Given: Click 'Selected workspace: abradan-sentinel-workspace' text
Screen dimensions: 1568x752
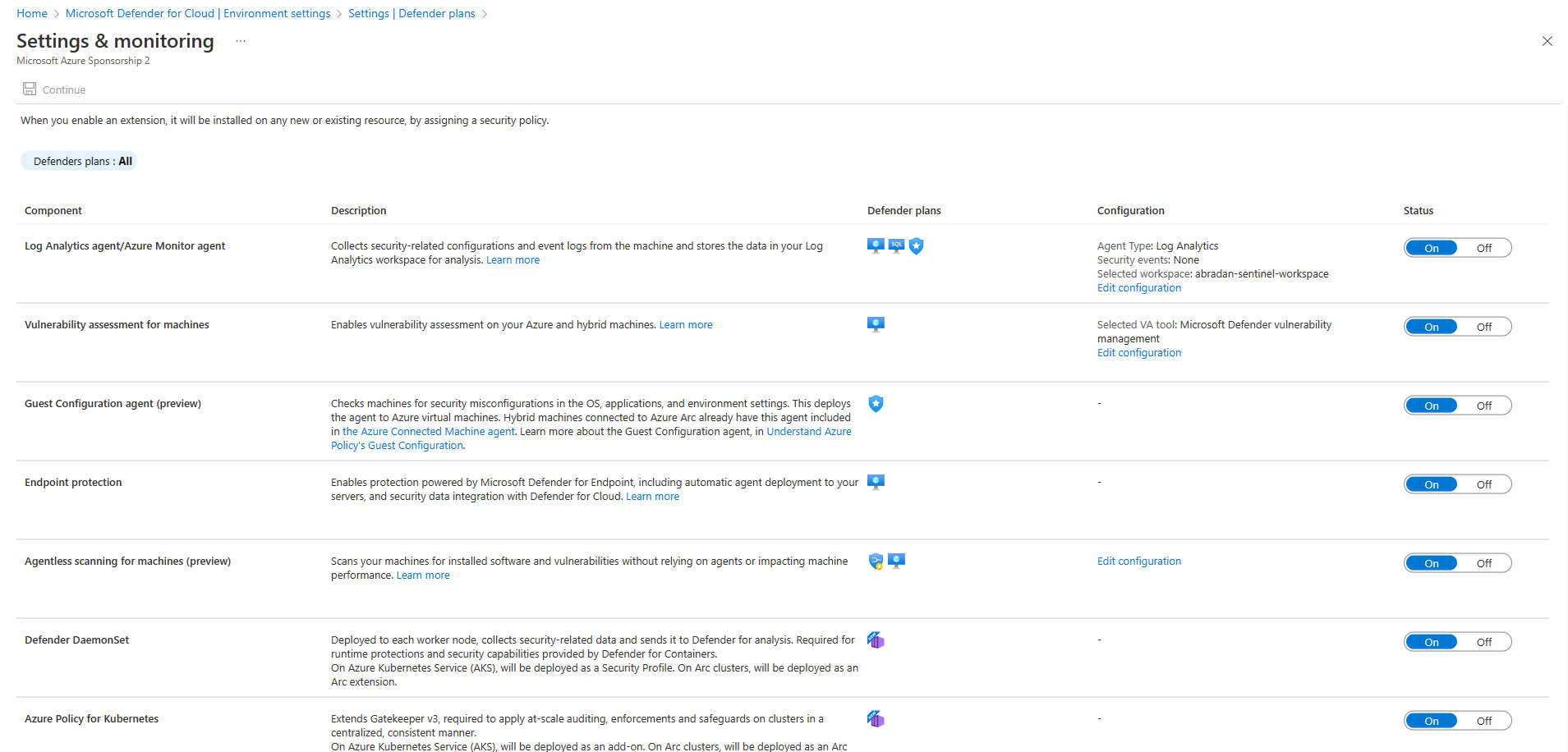Looking at the screenshot, I should point(1213,273).
